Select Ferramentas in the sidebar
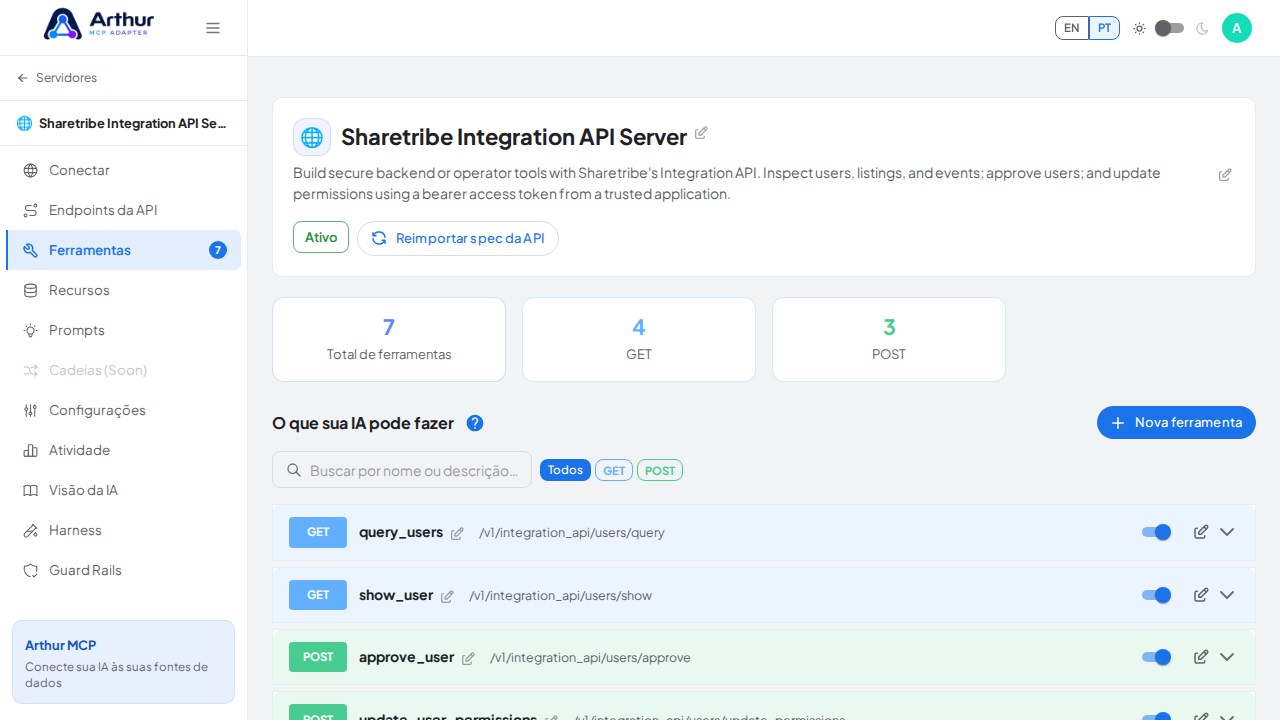Screen dimensions: 1280x720 click(123, 250)
